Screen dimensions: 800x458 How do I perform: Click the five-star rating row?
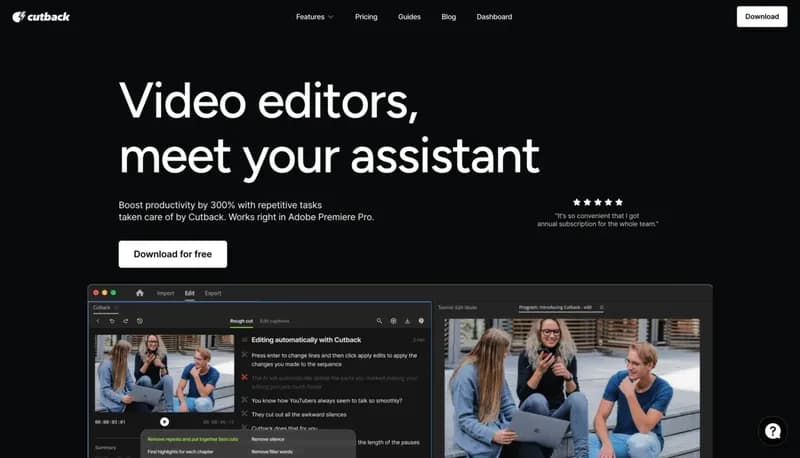(x=597, y=202)
